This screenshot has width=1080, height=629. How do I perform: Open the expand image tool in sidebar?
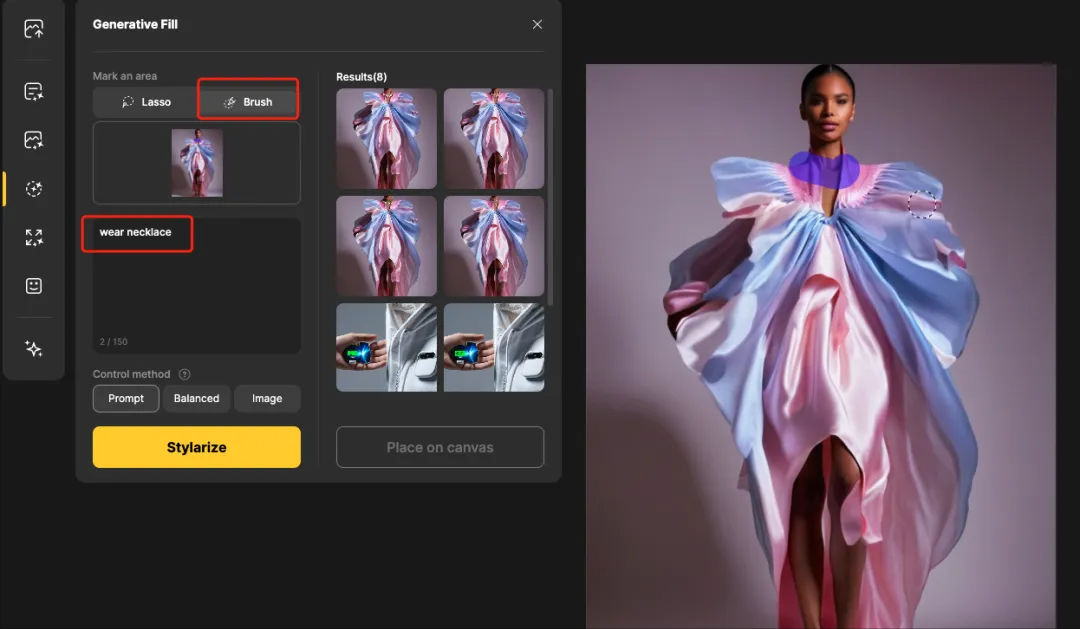34,237
